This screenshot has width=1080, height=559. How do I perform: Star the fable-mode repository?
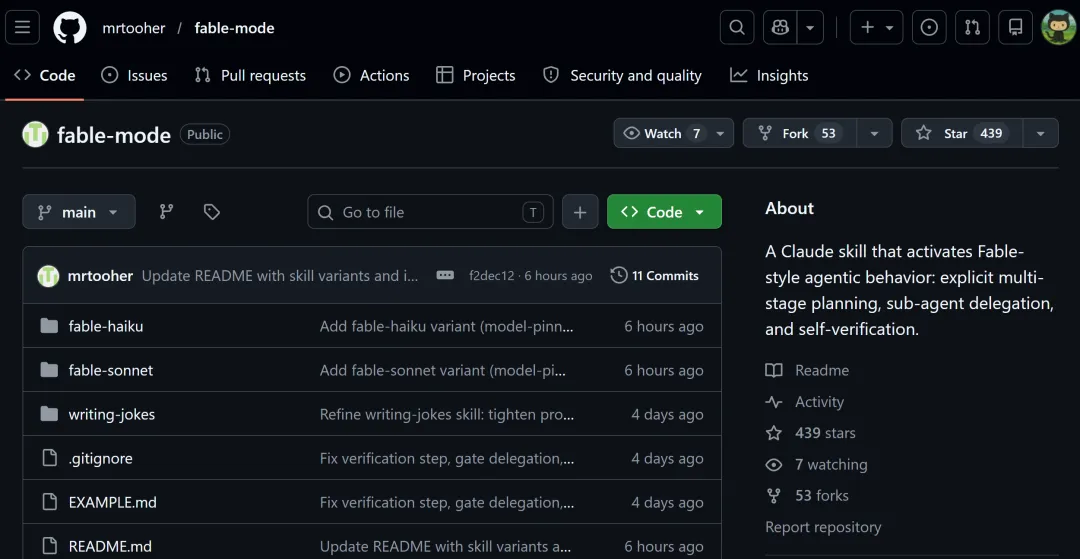tap(962, 134)
